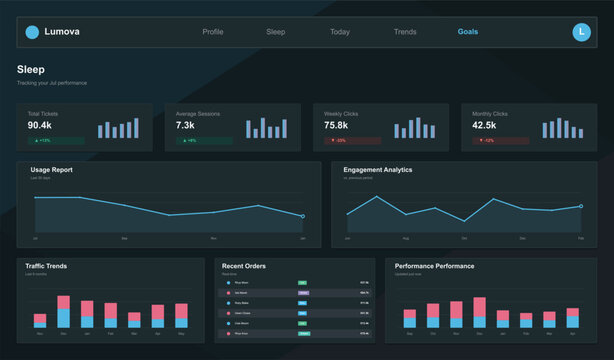The image size is (614, 360).
Task: Switch to the Sleep nav item
Action: click(x=276, y=32)
